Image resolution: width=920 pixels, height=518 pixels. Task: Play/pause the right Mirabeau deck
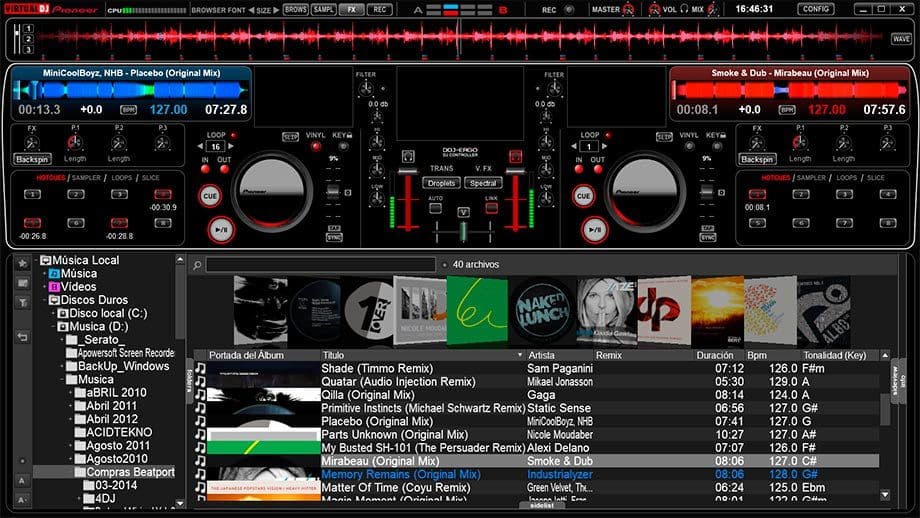pyautogui.click(x=594, y=230)
